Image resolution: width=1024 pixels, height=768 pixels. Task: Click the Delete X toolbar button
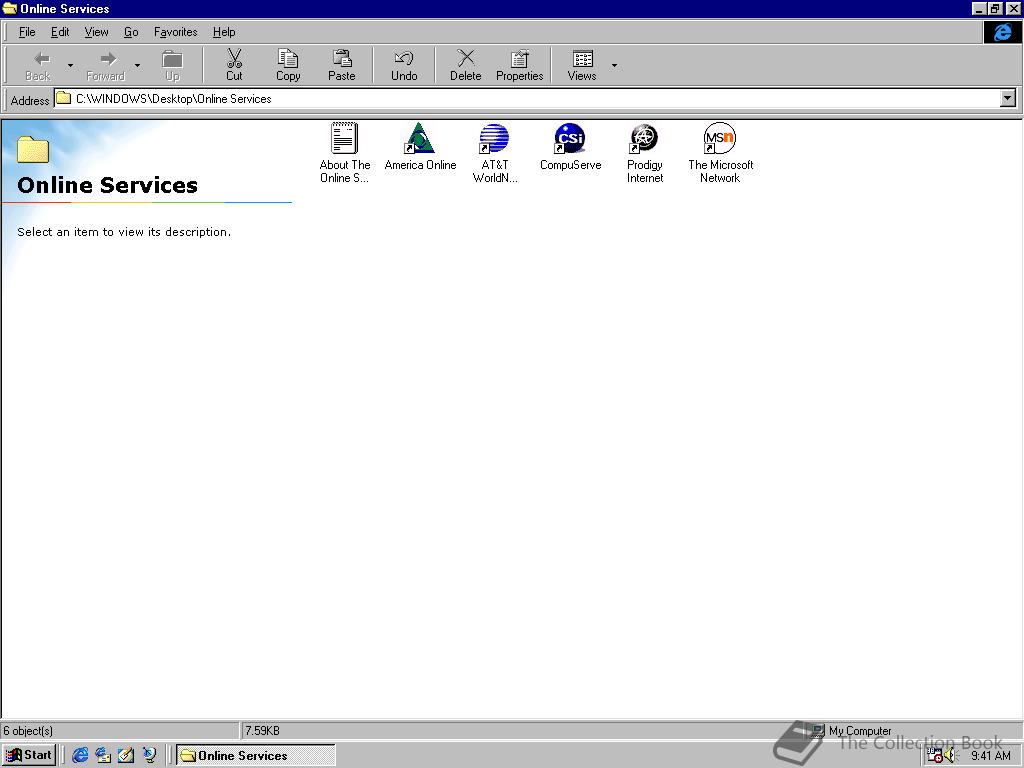(466, 65)
